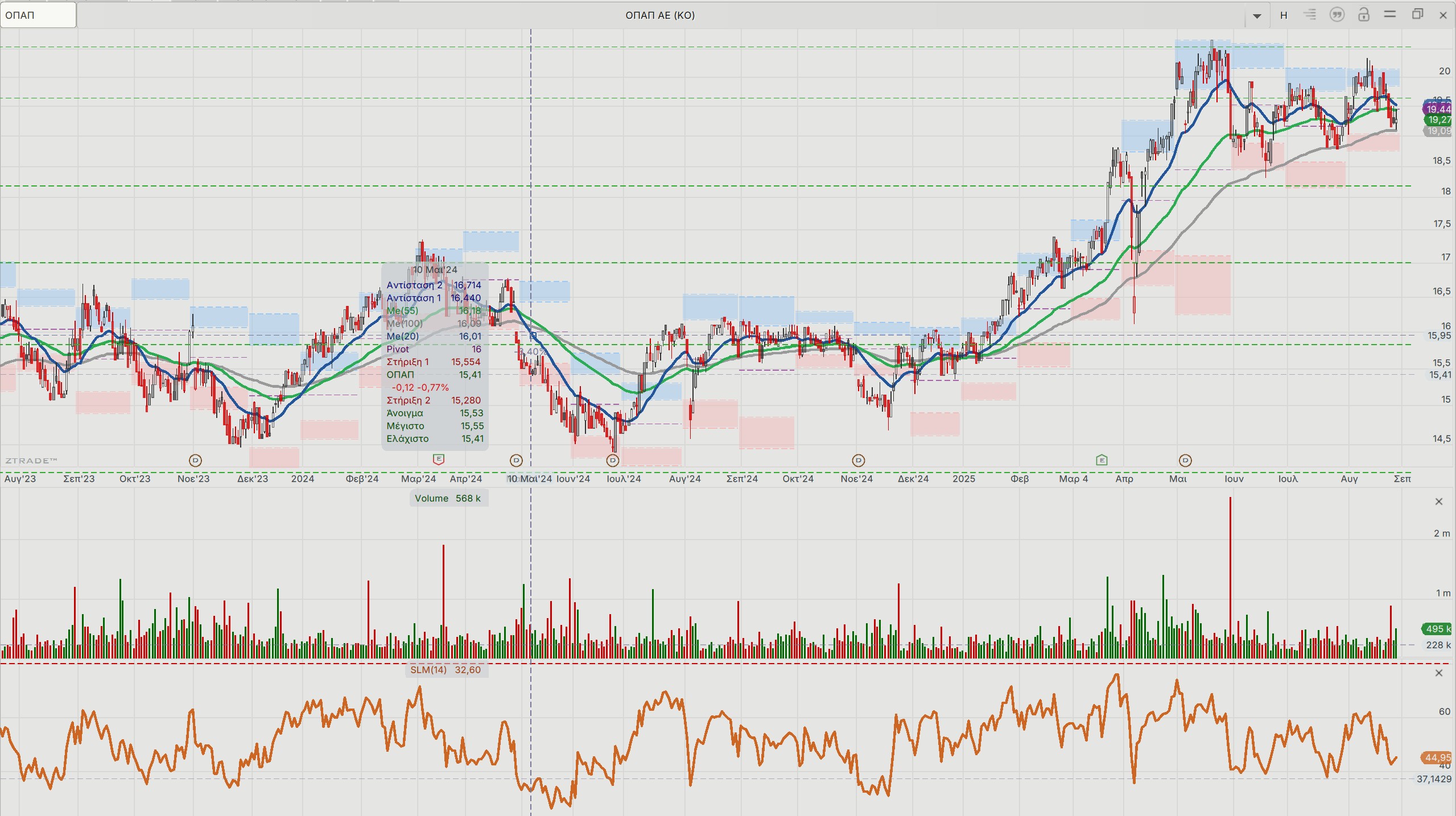Viewport: 1456px width, 816px height.
Task: Click the Άνοιγμα 15,53 row in tooltip
Action: (x=434, y=413)
